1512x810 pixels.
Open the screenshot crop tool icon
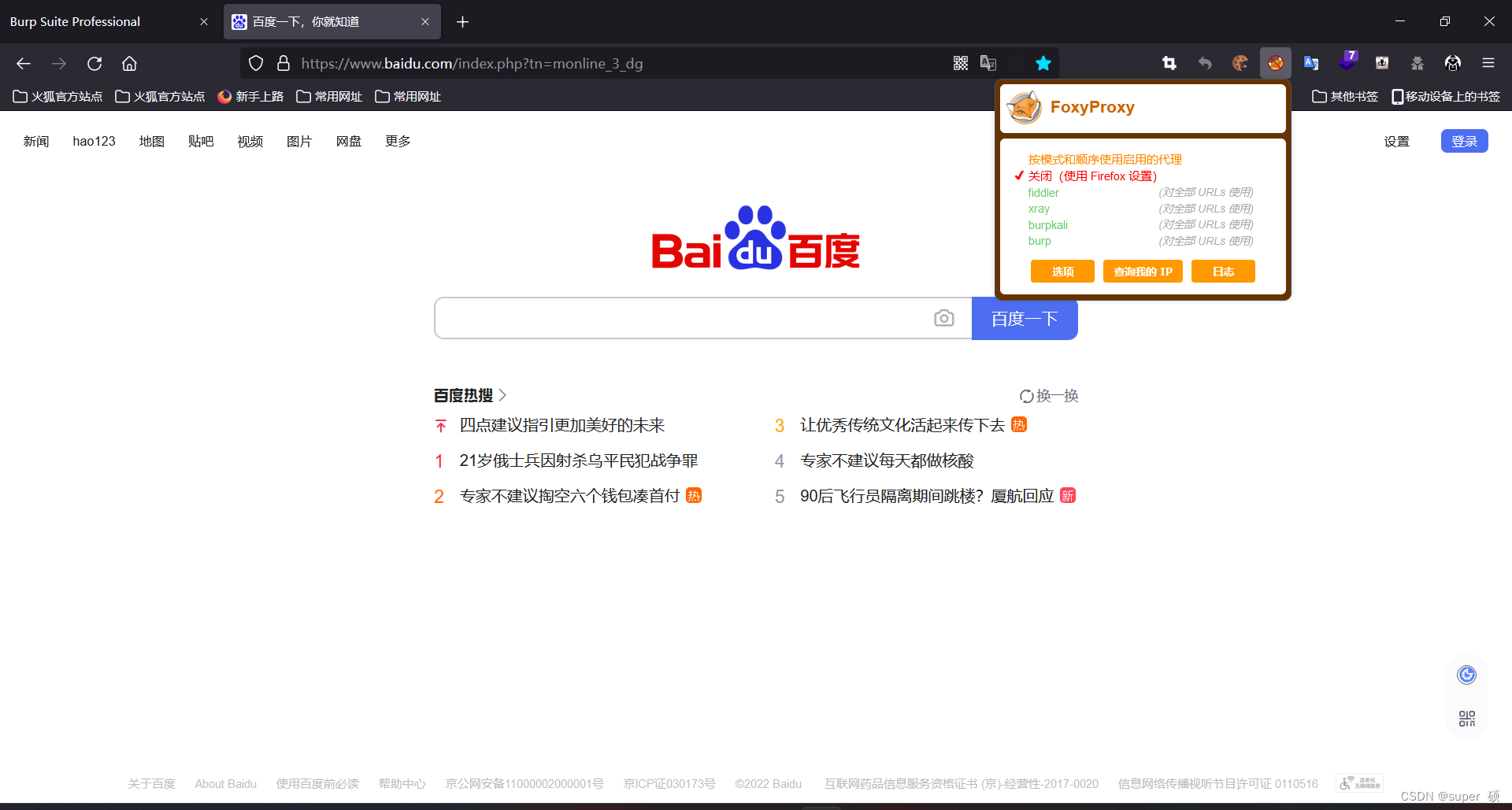[x=1169, y=64]
